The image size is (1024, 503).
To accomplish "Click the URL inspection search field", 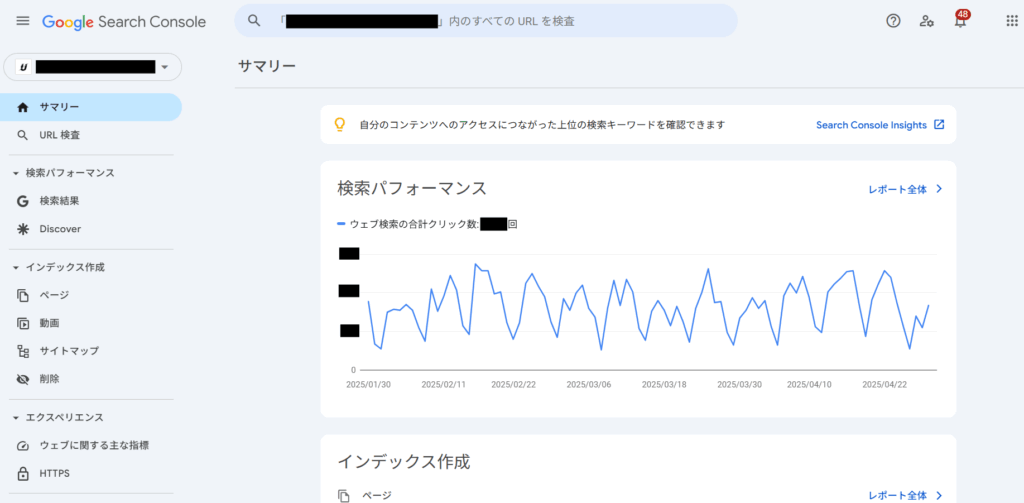I will (x=486, y=21).
